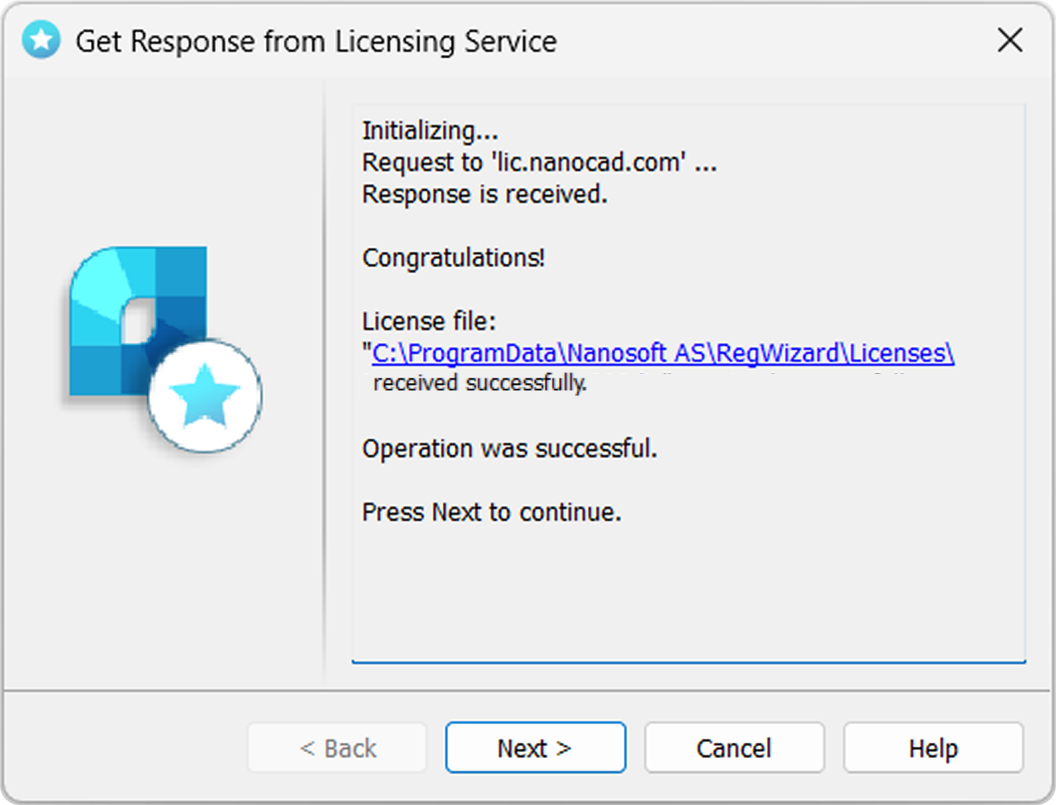Open the ProgramData Licenses folder link
This screenshot has height=805, width=1056.
pos(663,353)
